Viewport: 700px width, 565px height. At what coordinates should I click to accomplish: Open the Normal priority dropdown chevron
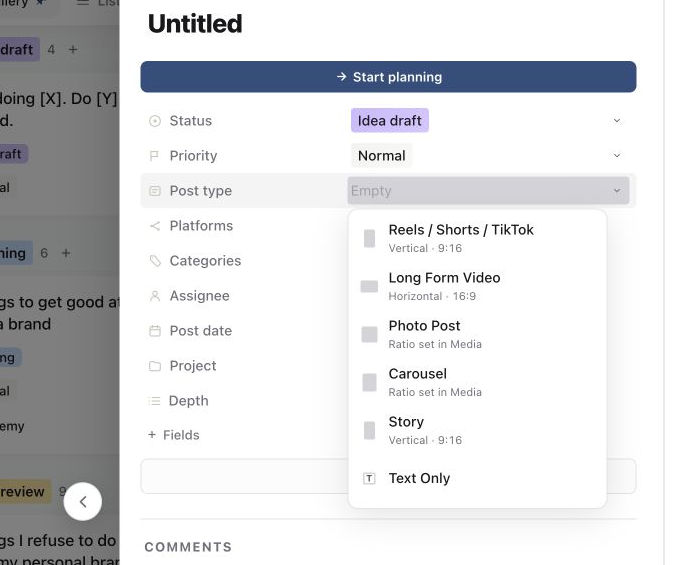click(617, 155)
